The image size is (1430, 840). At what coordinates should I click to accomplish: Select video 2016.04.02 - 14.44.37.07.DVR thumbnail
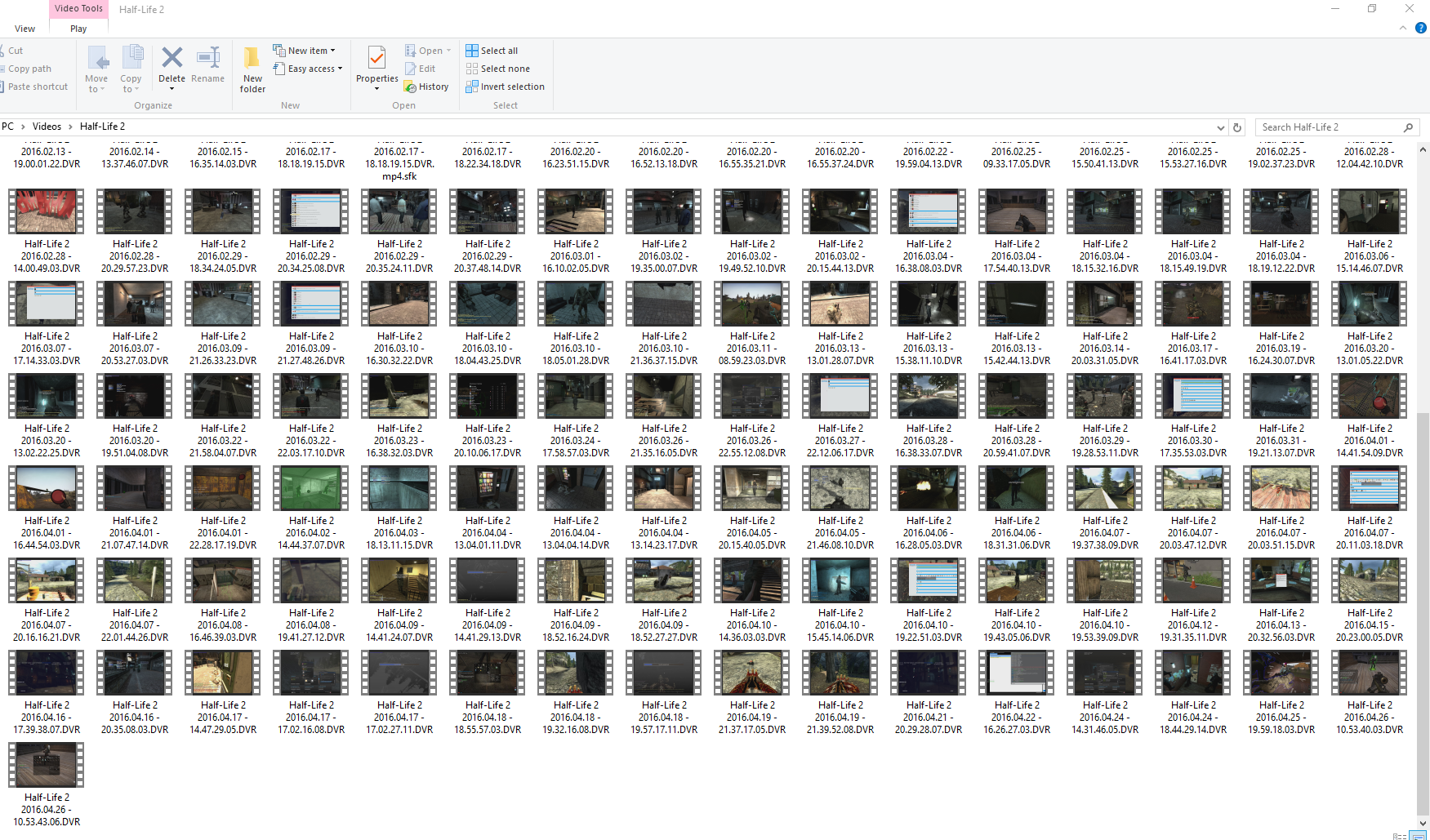pyautogui.click(x=311, y=488)
